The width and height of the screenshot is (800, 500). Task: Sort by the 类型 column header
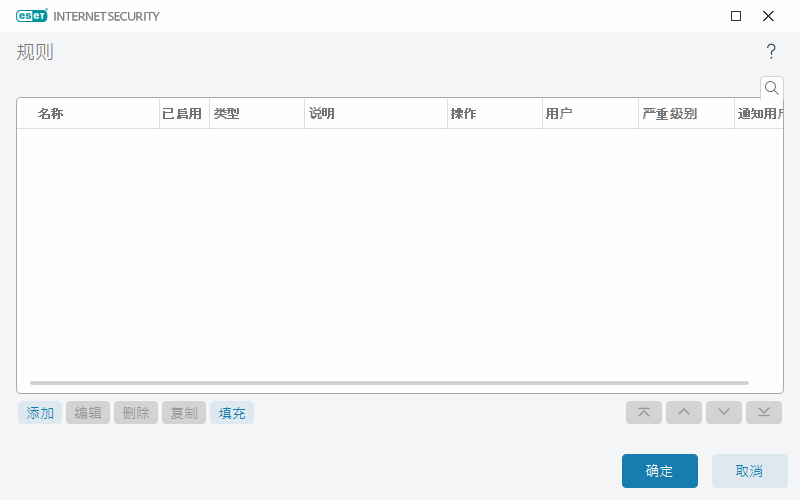[x=257, y=113]
